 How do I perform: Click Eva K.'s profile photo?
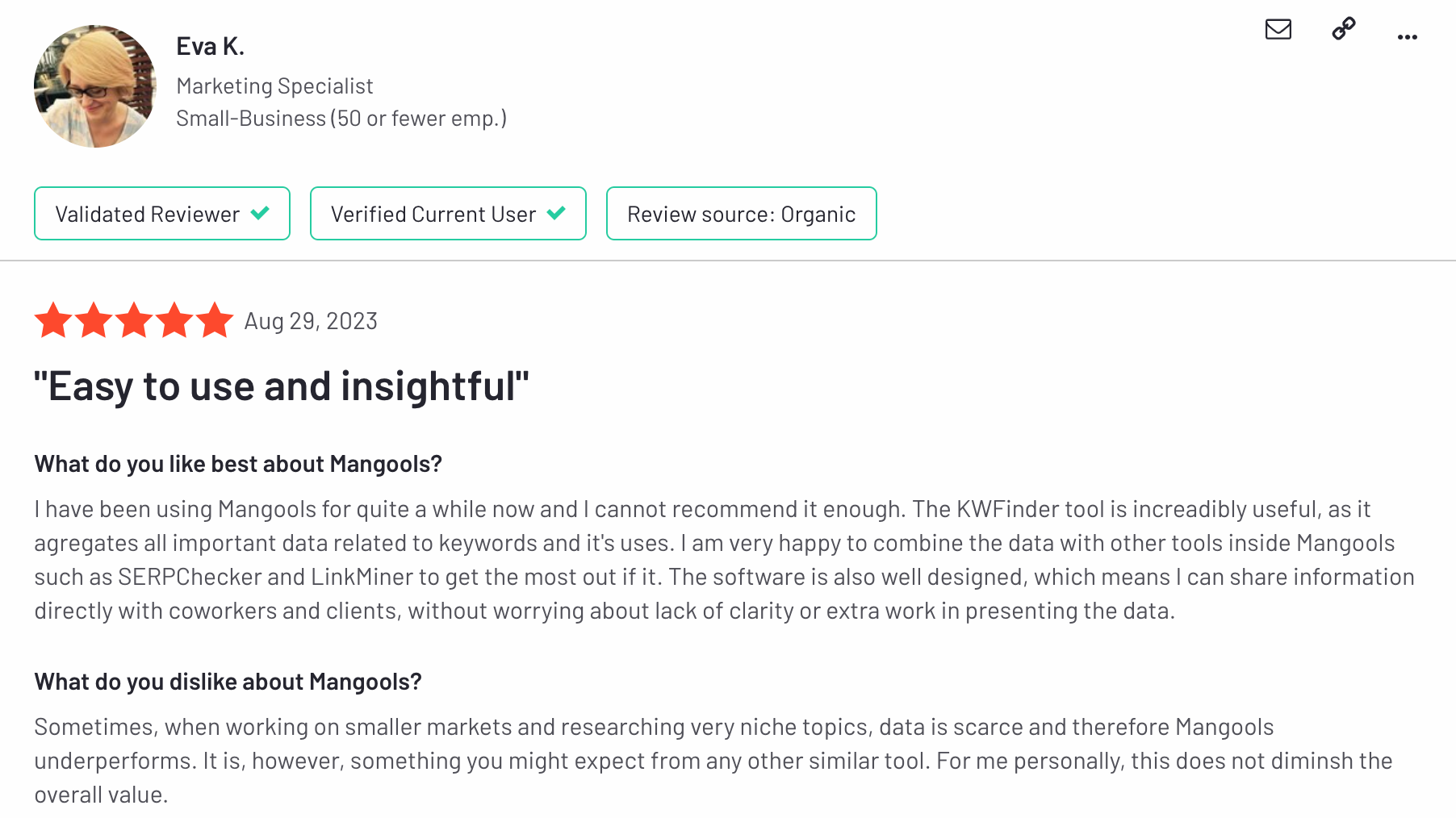[95, 86]
